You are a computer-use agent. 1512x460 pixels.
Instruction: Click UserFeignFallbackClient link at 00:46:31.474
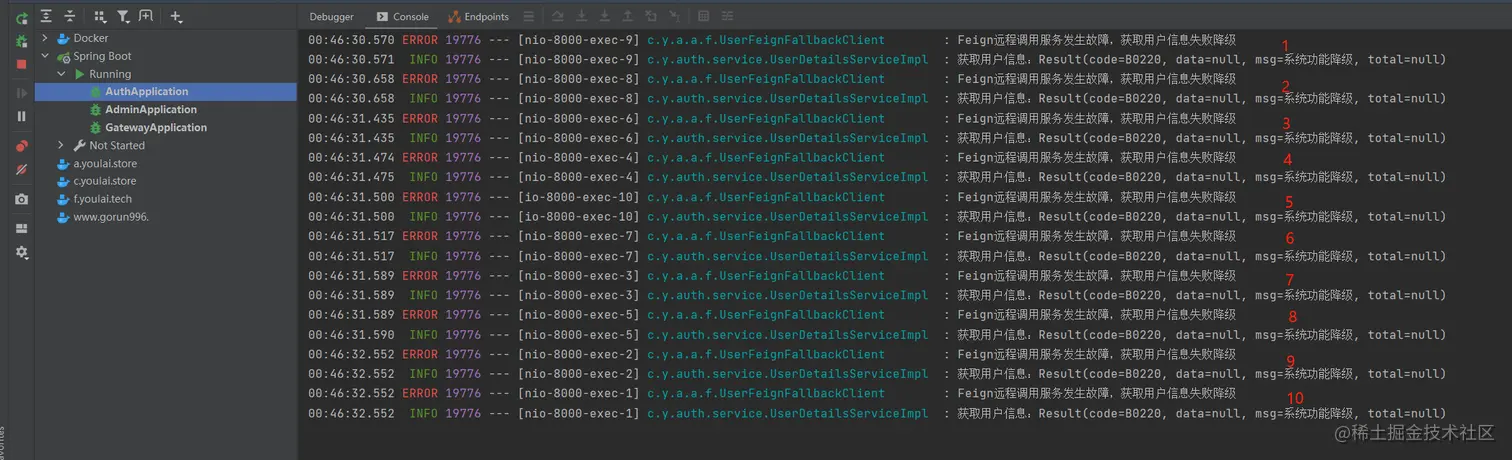coord(766,158)
